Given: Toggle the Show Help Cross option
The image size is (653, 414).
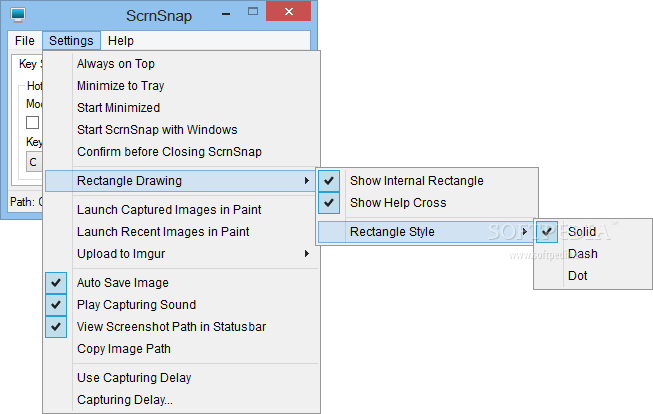Looking at the screenshot, I should pyautogui.click(x=397, y=203).
